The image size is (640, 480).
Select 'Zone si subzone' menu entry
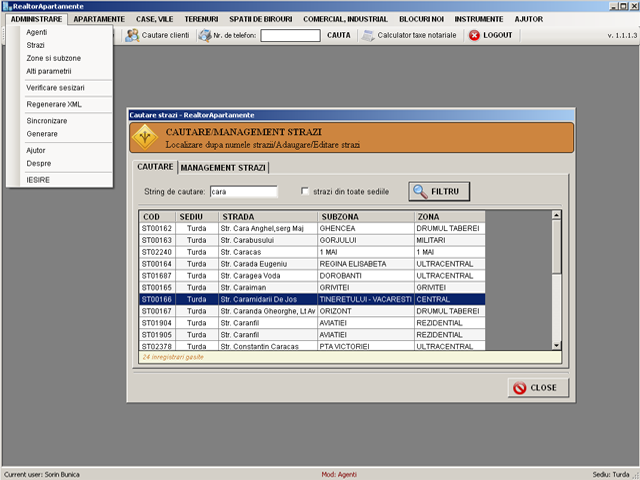54,58
